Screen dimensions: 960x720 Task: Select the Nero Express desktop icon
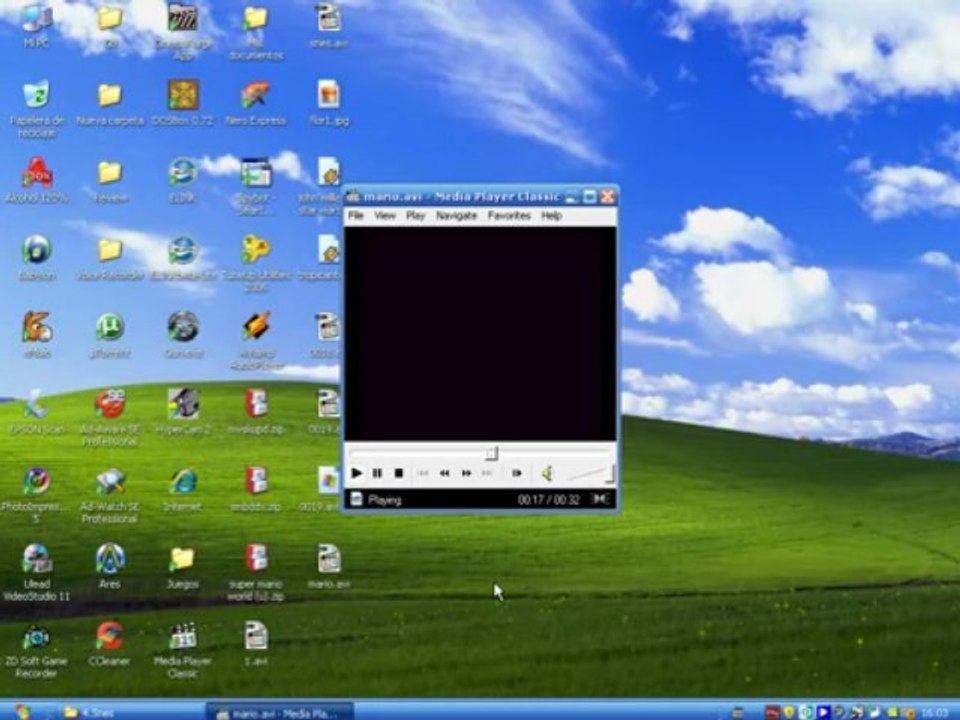[255, 102]
